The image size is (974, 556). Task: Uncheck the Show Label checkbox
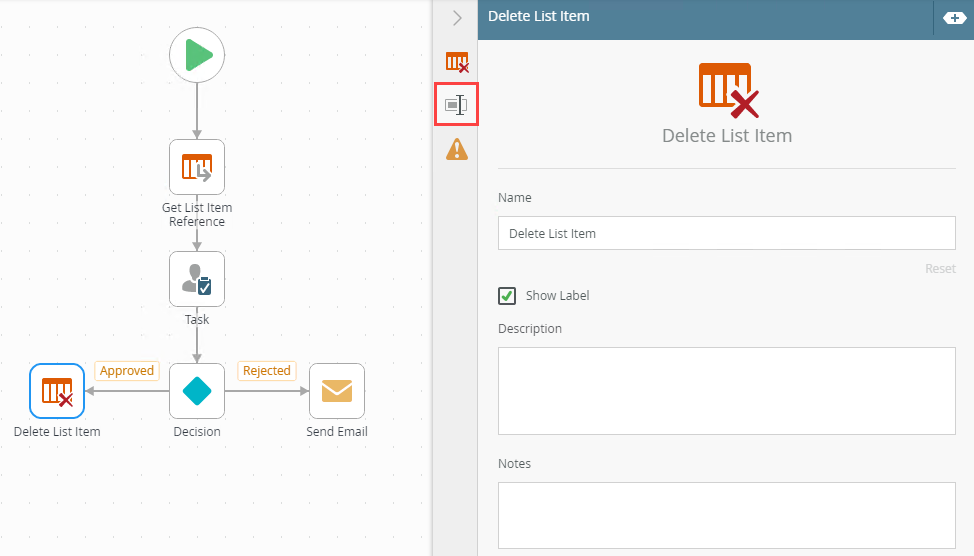point(508,296)
